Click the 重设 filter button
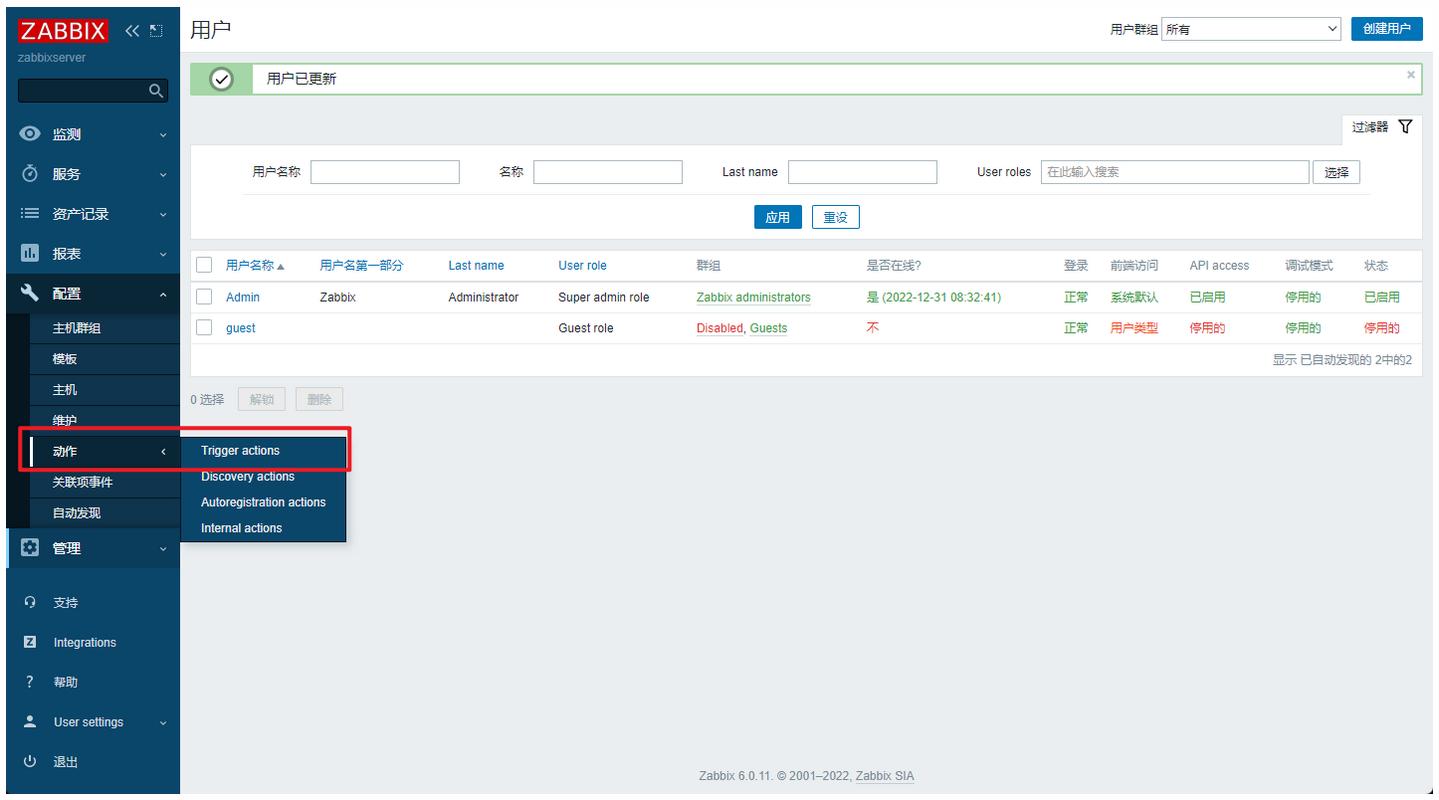The height and width of the screenshot is (800, 1439). pos(835,217)
